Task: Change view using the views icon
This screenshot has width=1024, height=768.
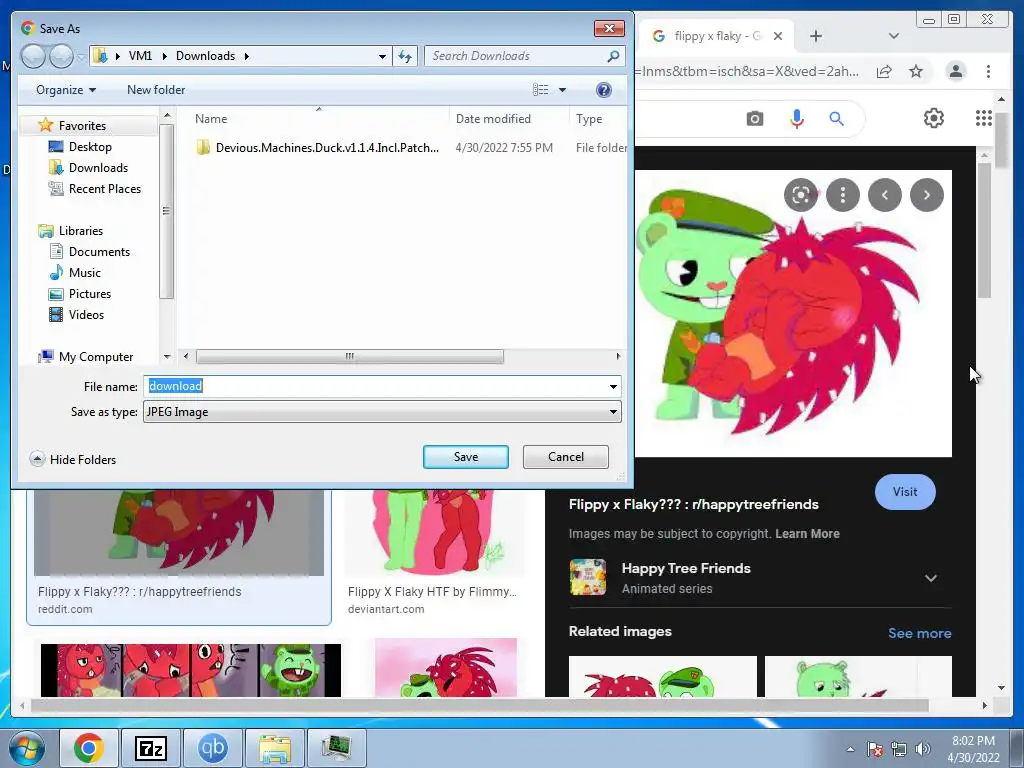Action: pyautogui.click(x=541, y=90)
